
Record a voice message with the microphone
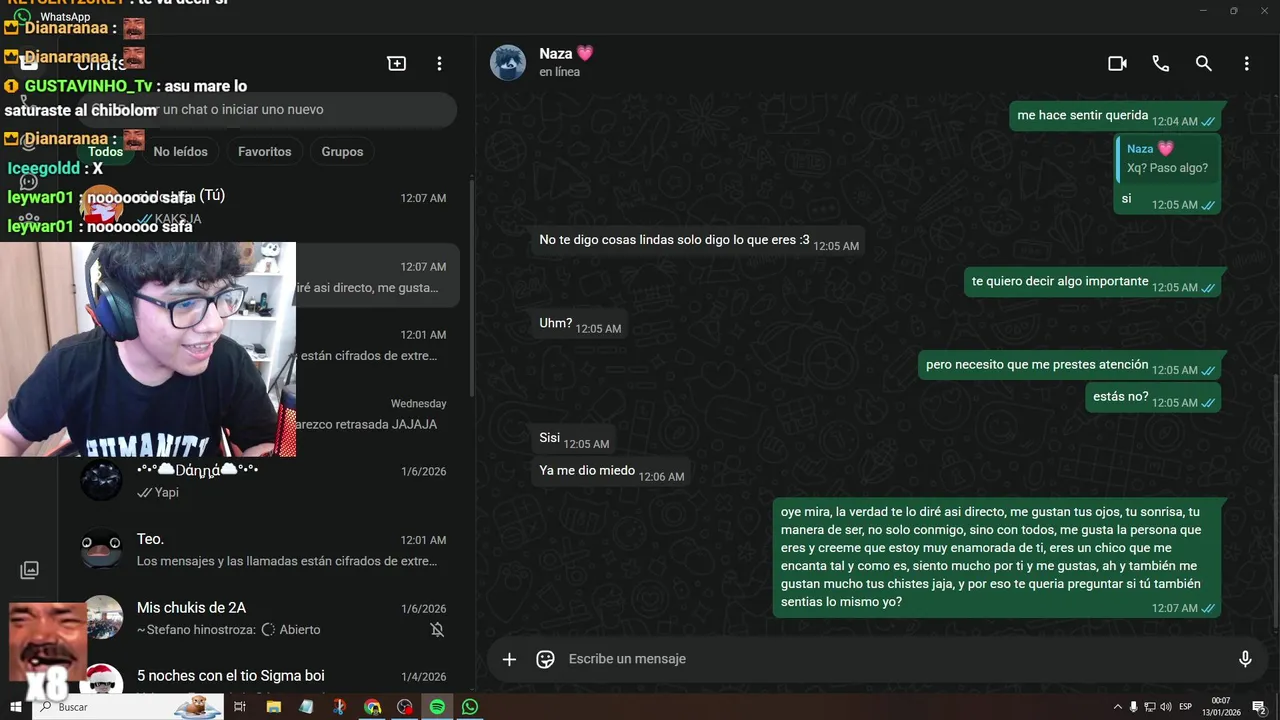point(1245,659)
